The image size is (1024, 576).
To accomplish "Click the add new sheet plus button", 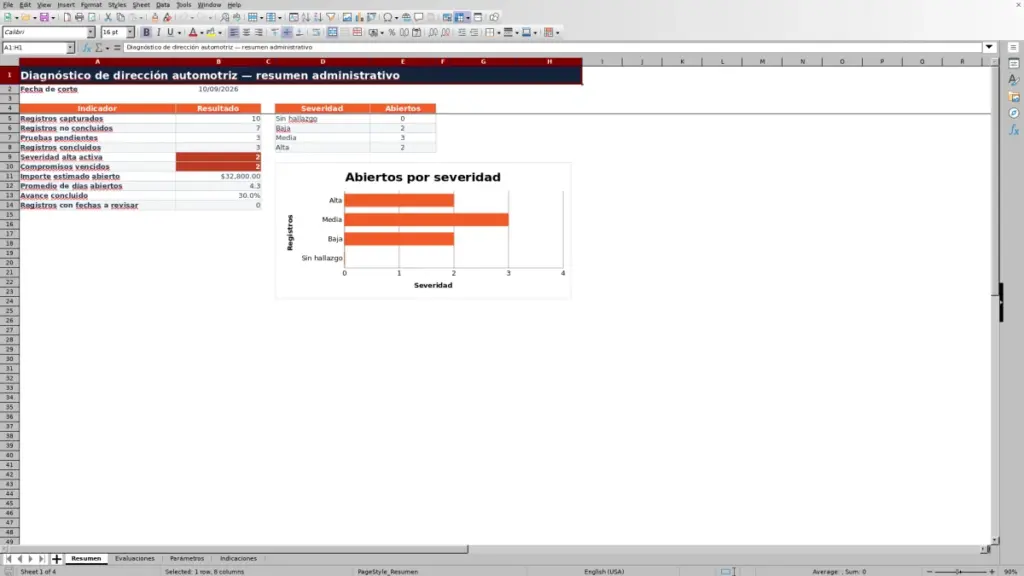I will coord(56,558).
